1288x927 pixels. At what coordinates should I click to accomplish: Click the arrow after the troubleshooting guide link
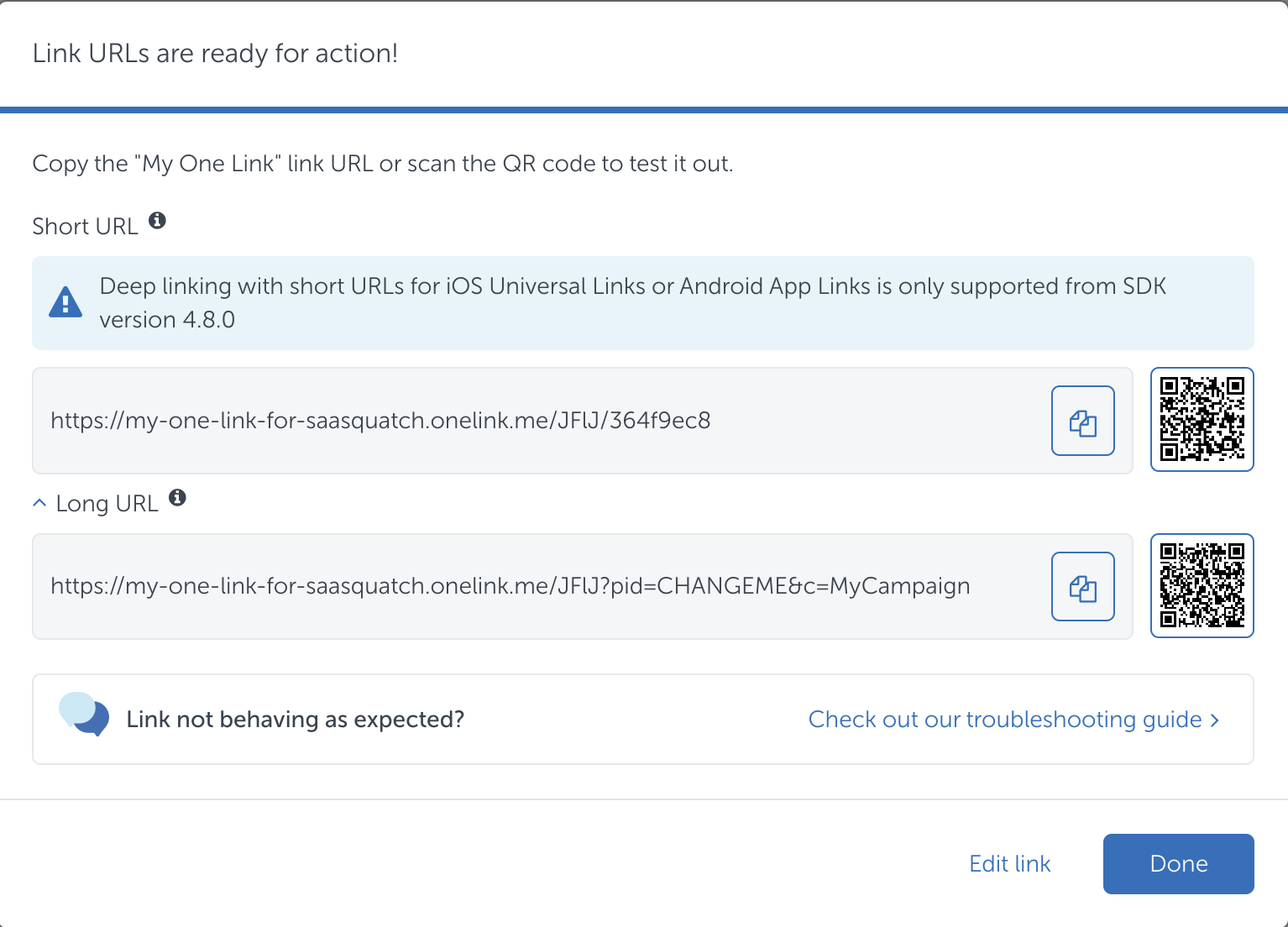pyautogui.click(x=1215, y=720)
